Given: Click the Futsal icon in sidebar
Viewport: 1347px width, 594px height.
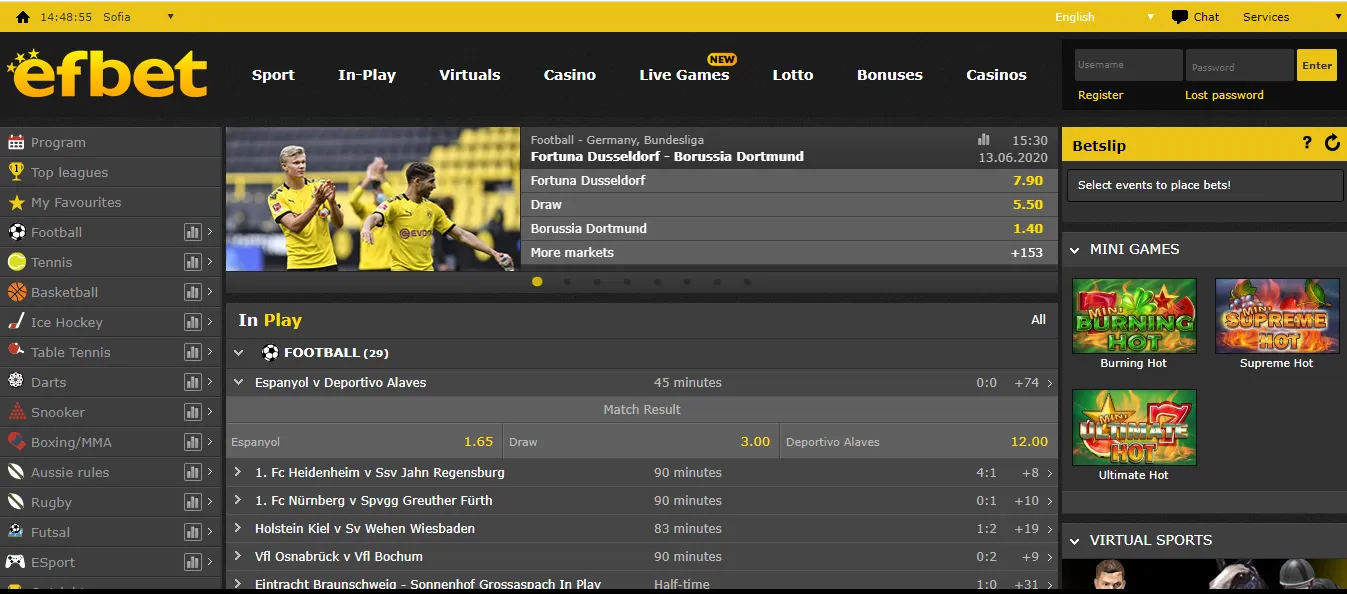Looking at the screenshot, I should point(16,531).
